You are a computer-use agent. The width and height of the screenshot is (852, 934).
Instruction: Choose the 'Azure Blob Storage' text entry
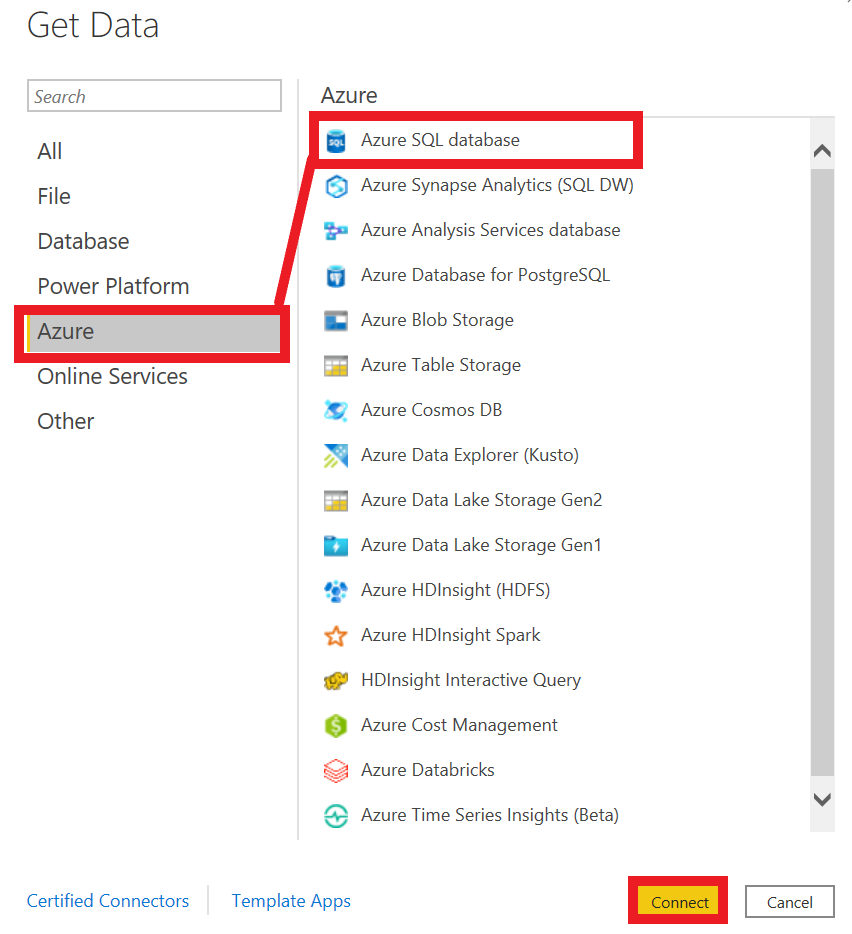point(437,320)
